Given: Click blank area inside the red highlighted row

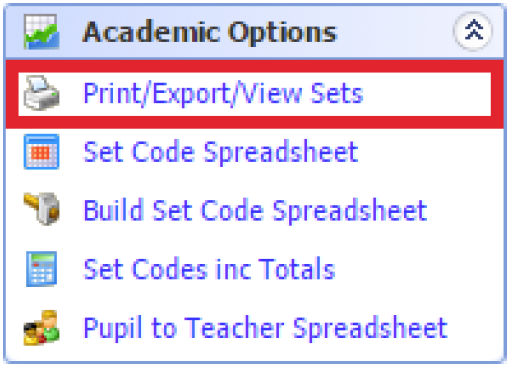Looking at the screenshot, I should click(x=427, y=94).
